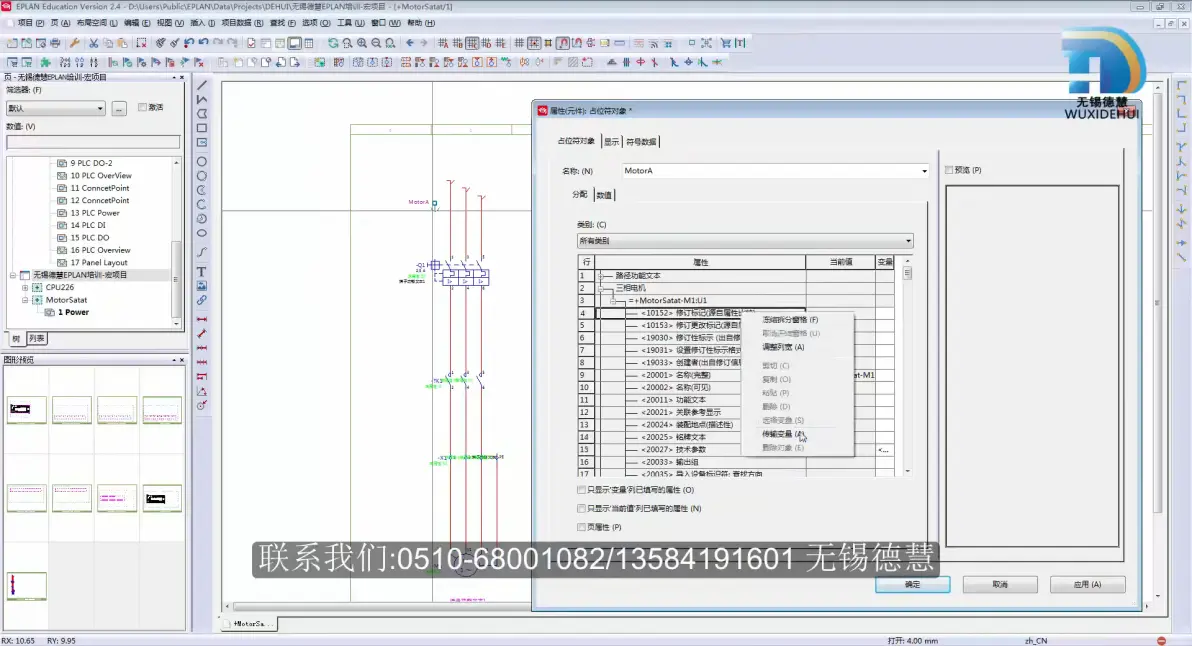Click the Copy icon in the toolbar
Viewport: 1192px width, 646px height.
point(108,43)
